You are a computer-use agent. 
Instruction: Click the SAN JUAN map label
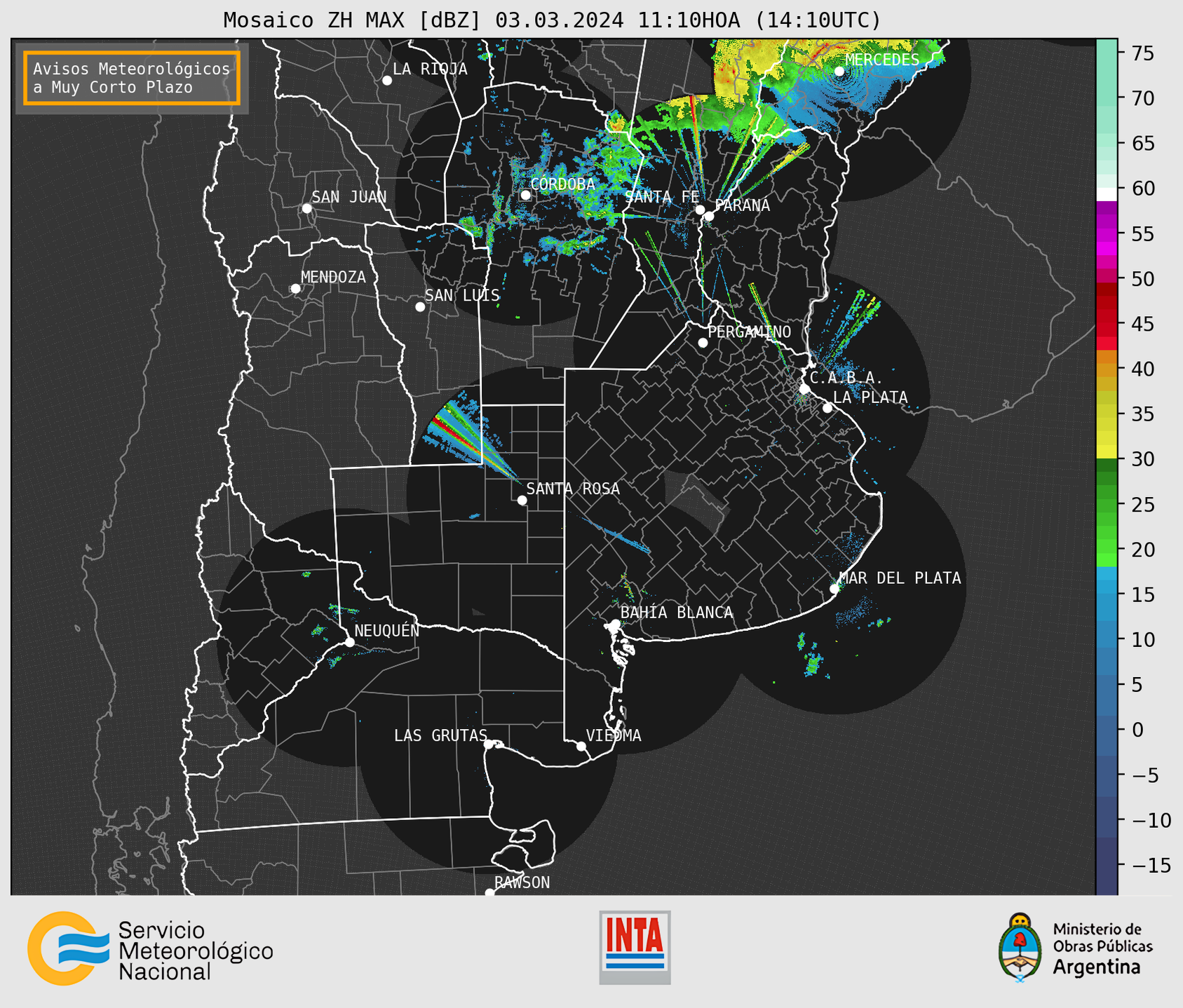tap(349, 197)
